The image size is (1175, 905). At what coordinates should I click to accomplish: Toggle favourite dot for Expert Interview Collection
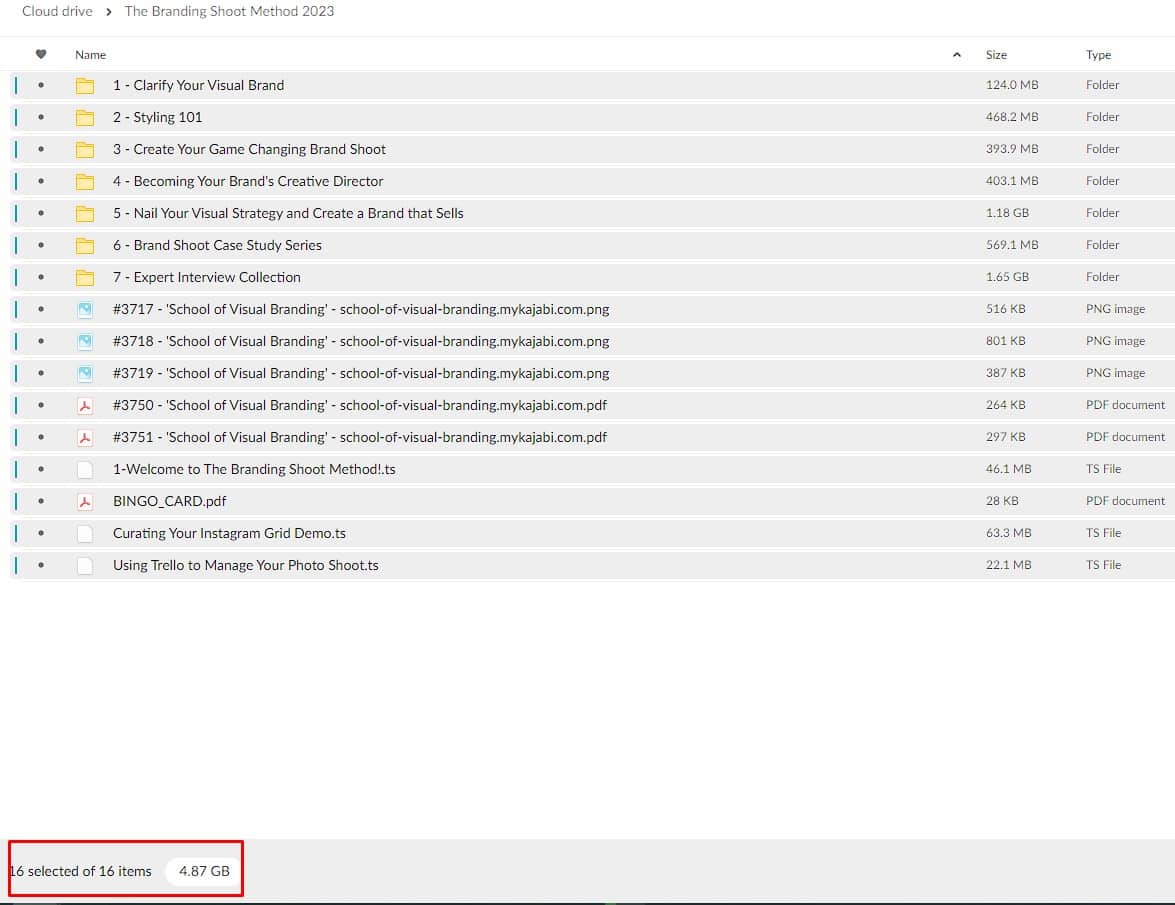tap(41, 277)
